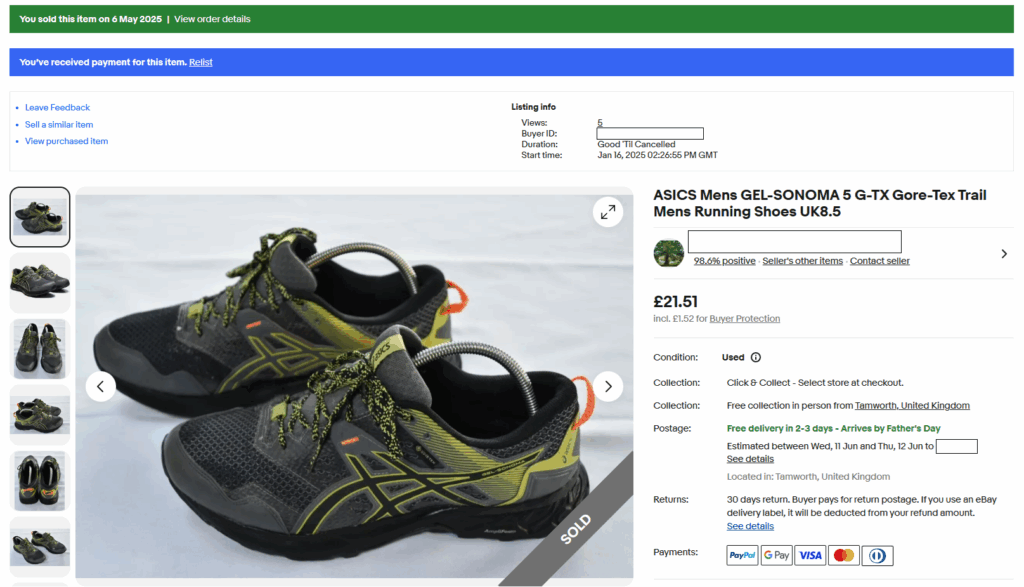Click the Google Pay payment icon

776,556
